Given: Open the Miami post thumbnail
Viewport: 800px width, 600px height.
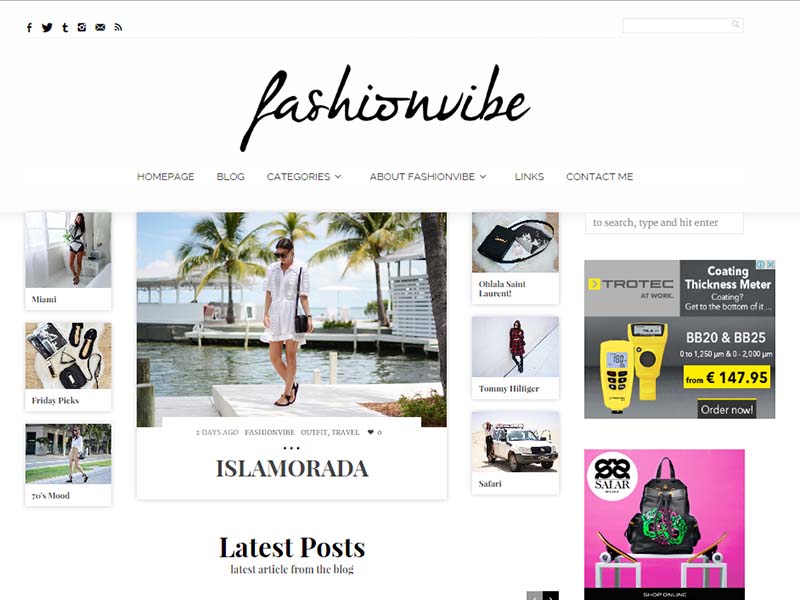Looking at the screenshot, I should pos(68,250).
